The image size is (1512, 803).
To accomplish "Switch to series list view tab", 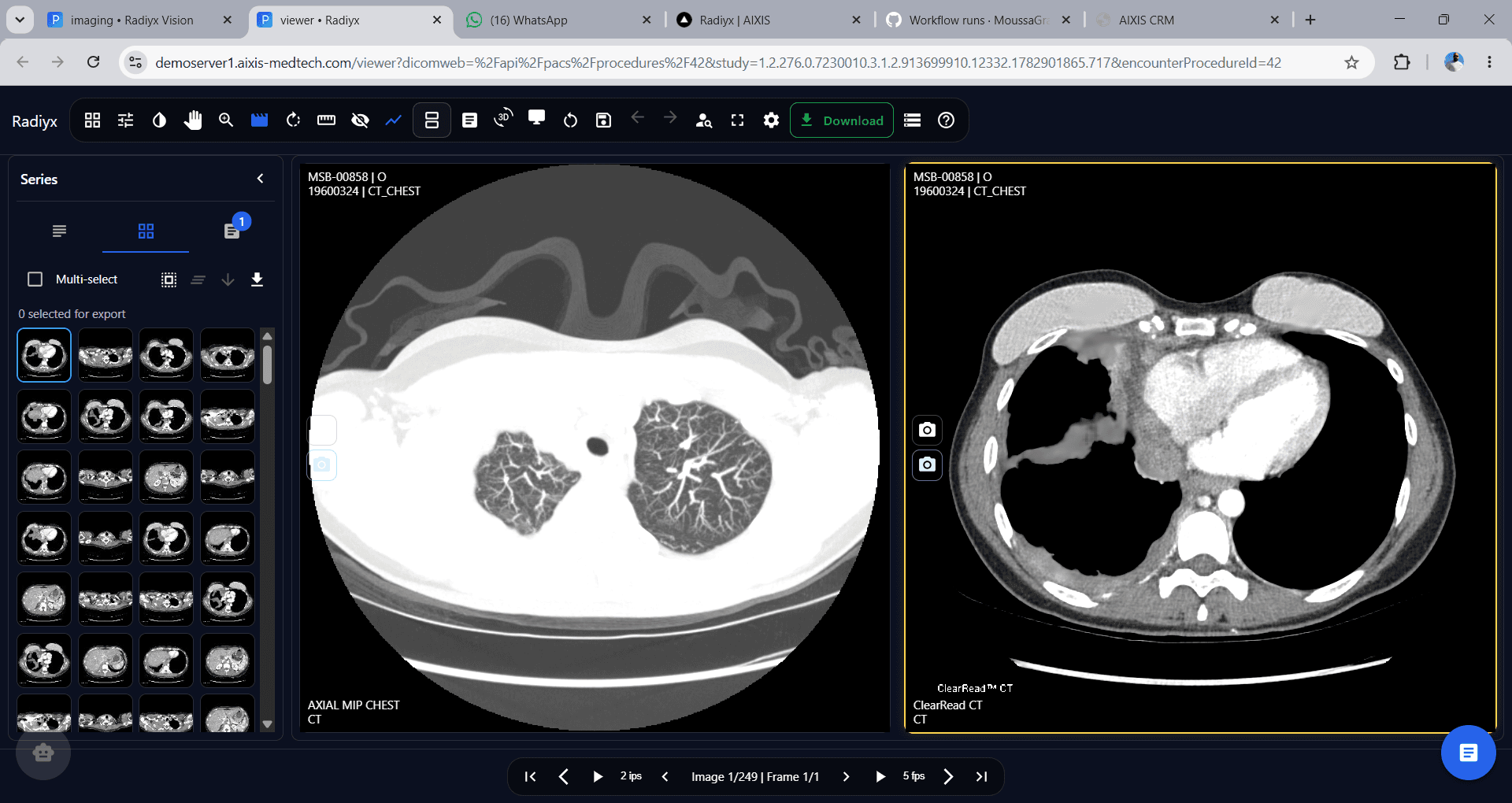I will 59,231.
